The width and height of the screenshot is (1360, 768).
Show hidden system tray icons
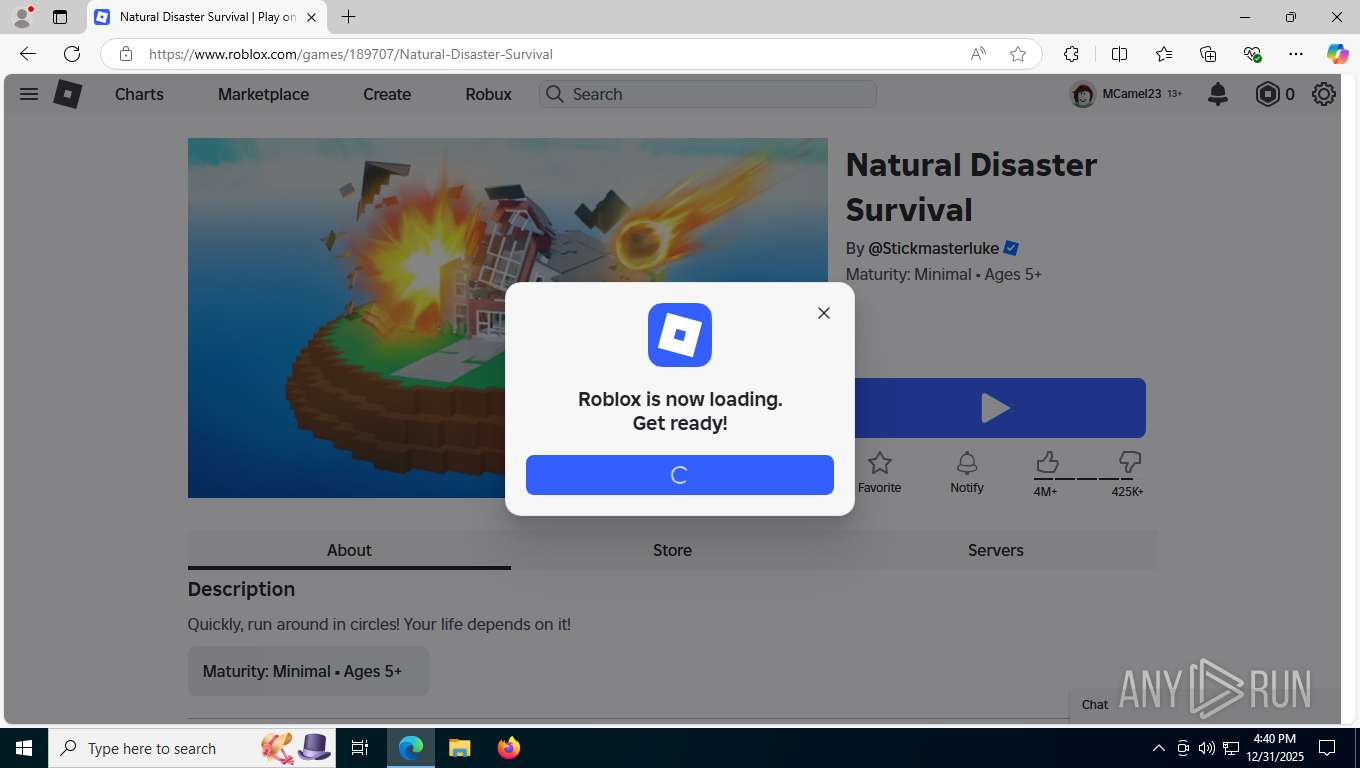(x=1159, y=748)
